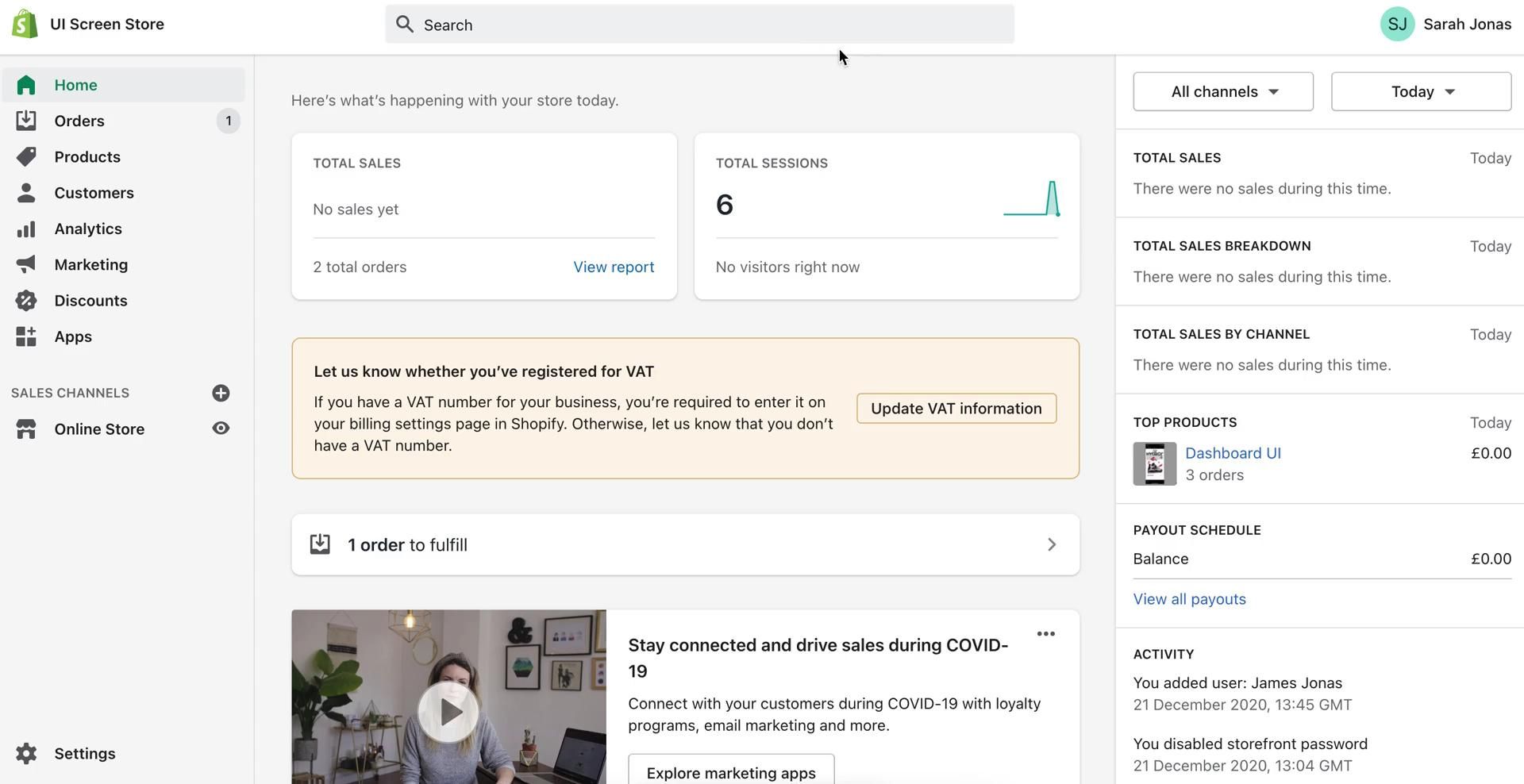Click the Orders inbox icon in sidebar
The image size is (1524, 784).
coord(26,121)
